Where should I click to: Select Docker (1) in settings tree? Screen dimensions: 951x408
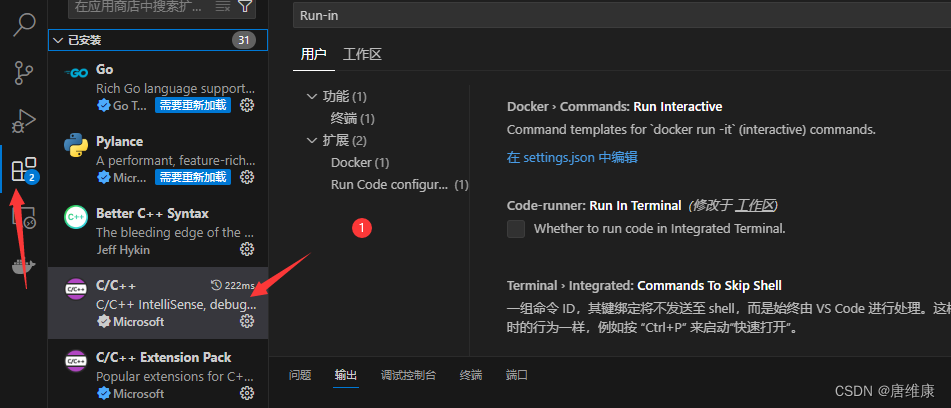coord(360,162)
